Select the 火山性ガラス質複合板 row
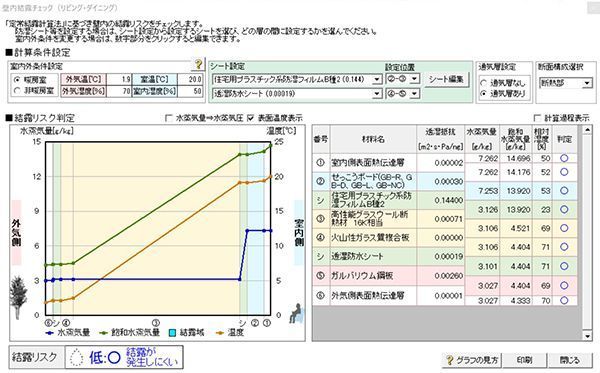 click(x=388, y=238)
